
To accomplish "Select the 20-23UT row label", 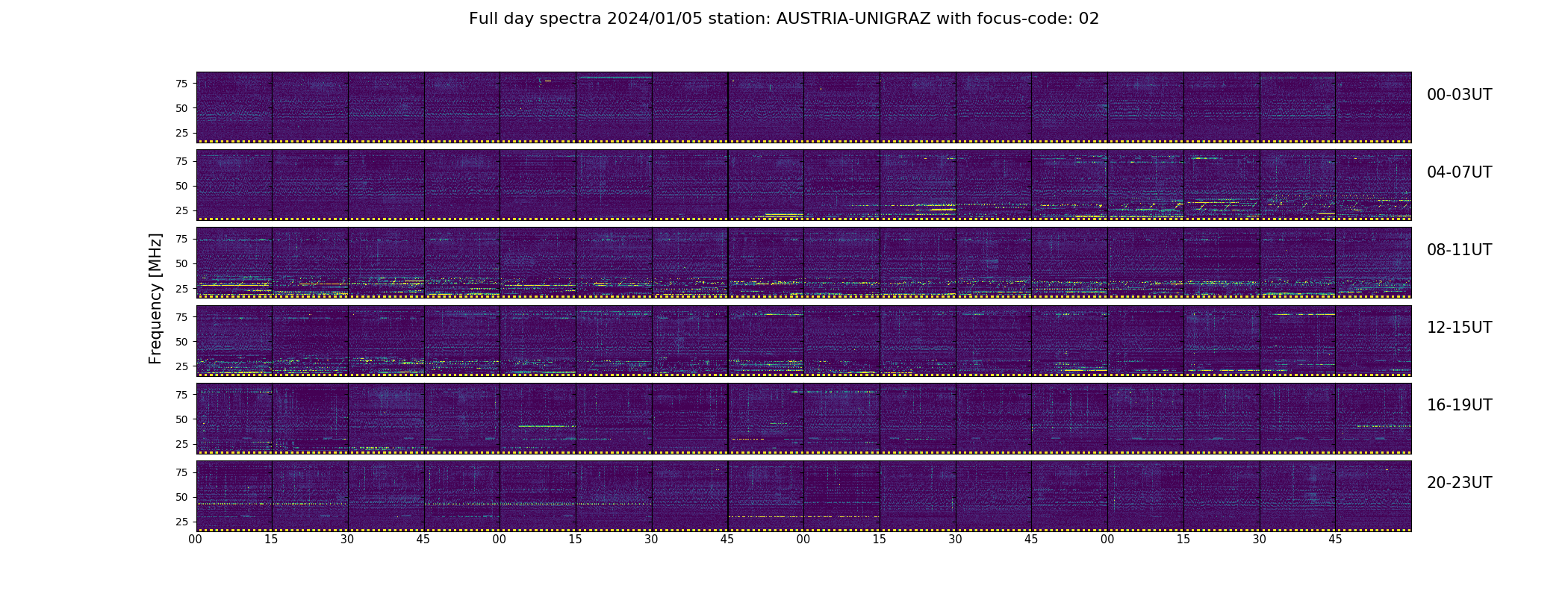I will [1459, 483].
